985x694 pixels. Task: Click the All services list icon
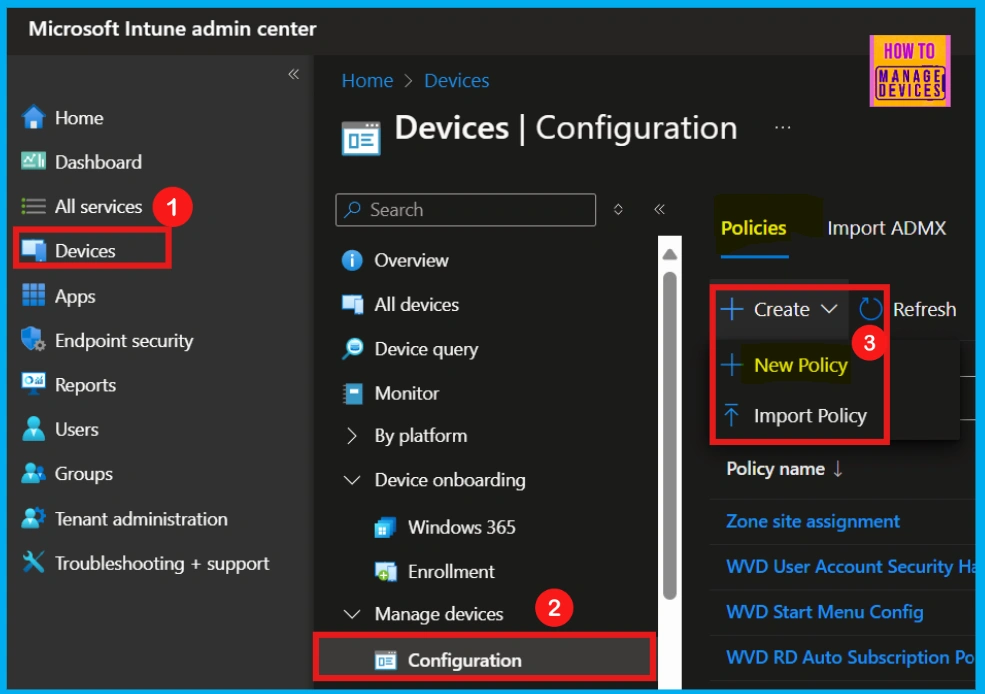[33, 206]
